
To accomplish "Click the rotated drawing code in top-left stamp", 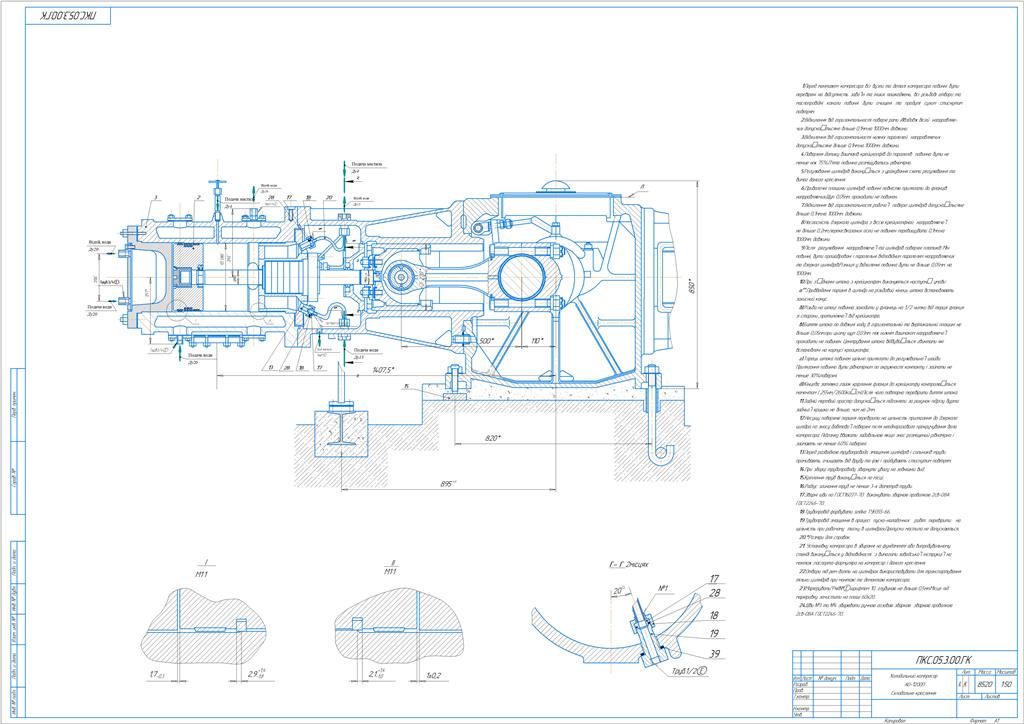I will pos(68,16).
